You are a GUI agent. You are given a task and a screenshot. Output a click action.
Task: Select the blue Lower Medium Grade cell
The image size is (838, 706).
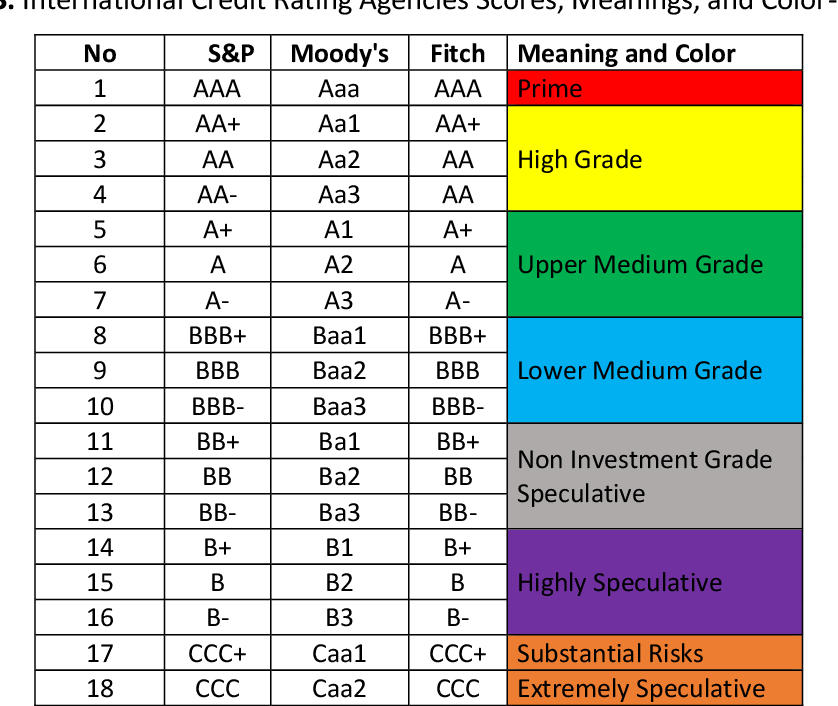(655, 370)
